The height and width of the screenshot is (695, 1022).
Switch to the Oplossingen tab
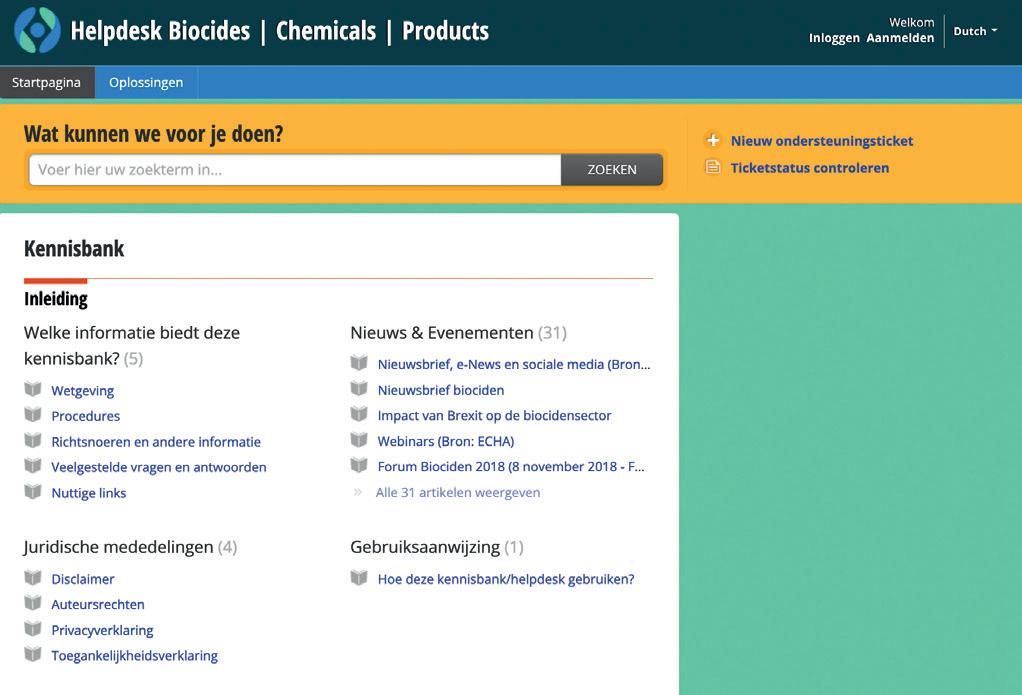pyautogui.click(x=146, y=82)
